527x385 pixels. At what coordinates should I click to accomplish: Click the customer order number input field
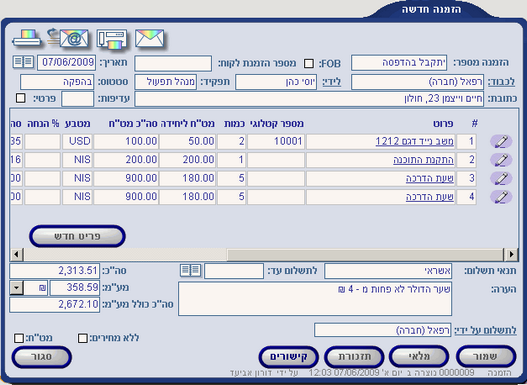pyautogui.click(x=173, y=63)
